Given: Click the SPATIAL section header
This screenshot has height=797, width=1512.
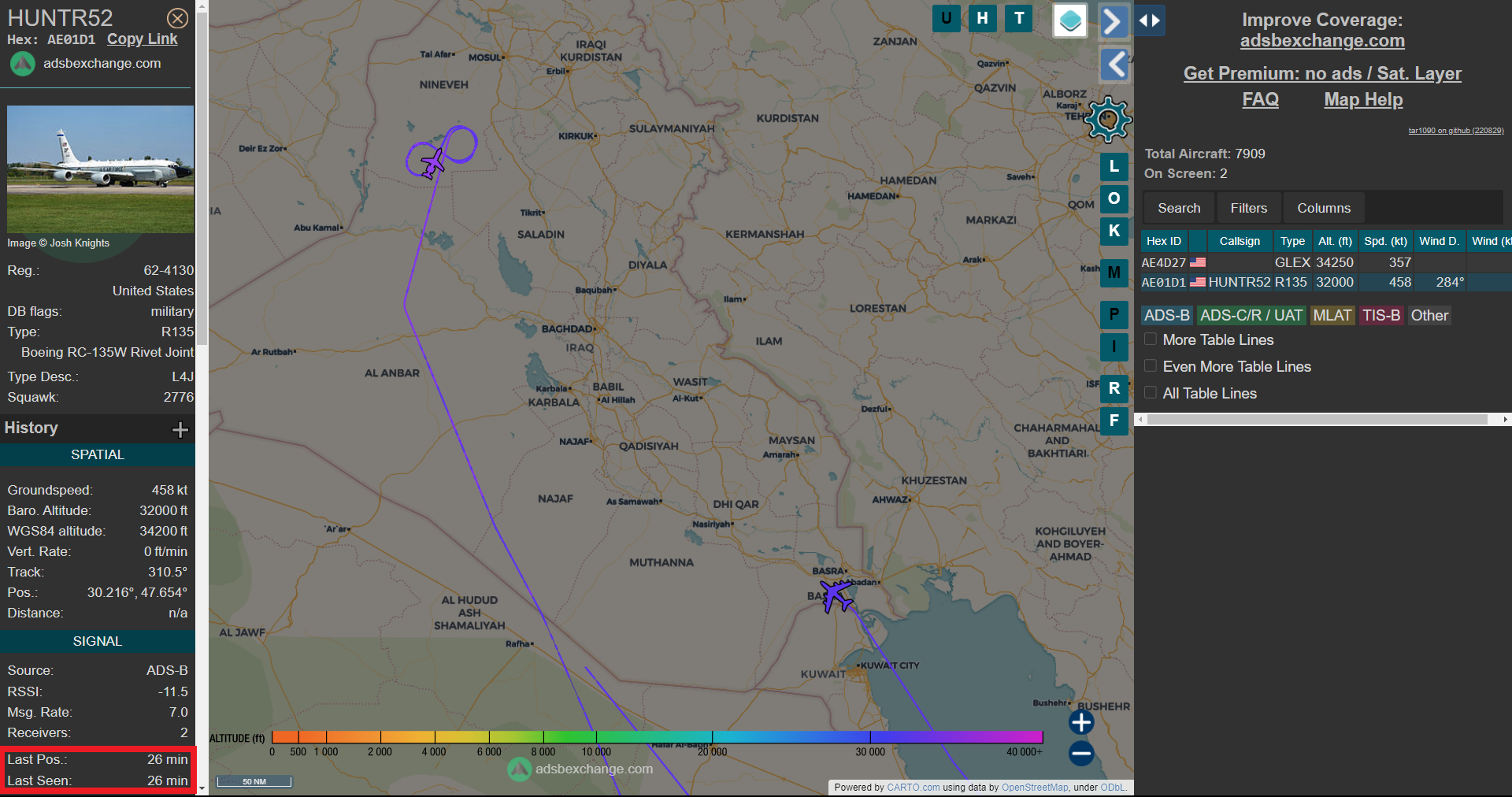Looking at the screenshot, I should 98,454.
